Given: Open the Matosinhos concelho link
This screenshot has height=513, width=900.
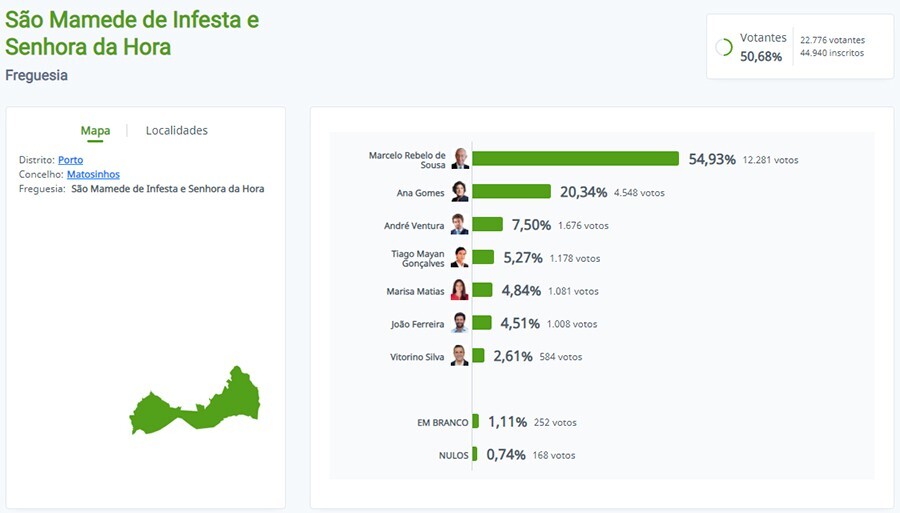Looking at the screenshot, I should 93,174.
